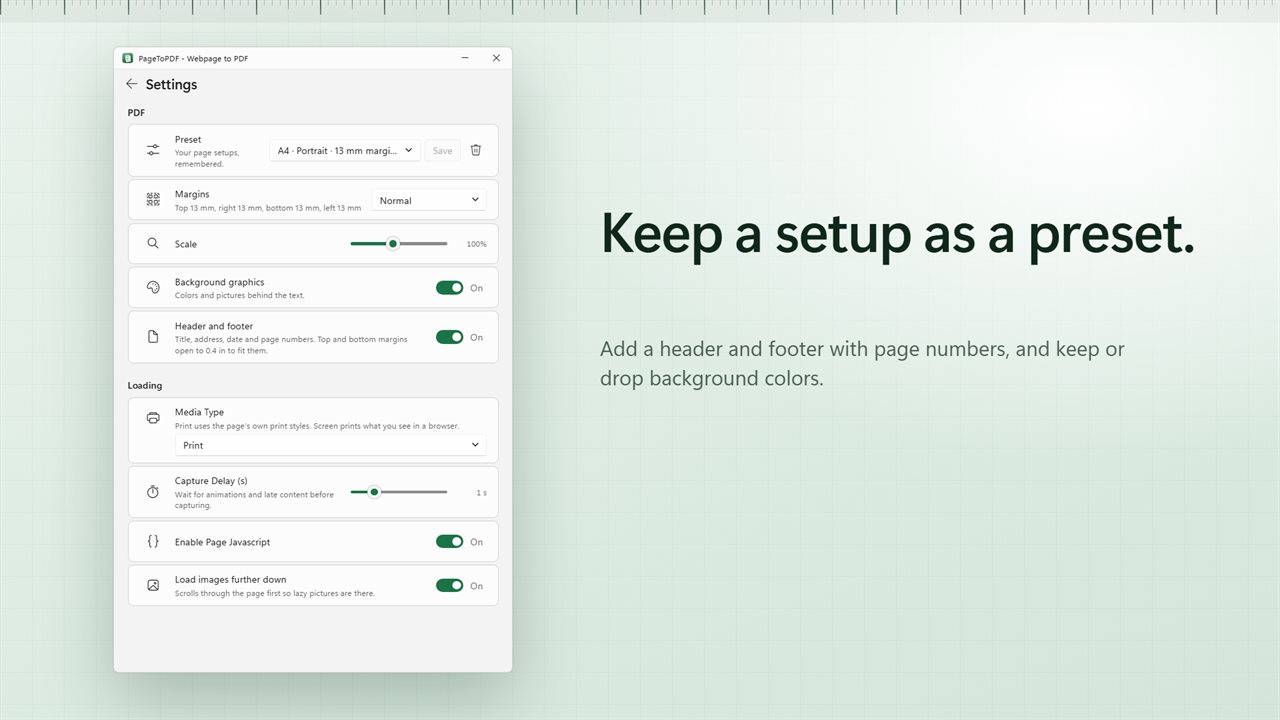Click the Scale 100% value
The height and width of the screenshot is (720, 1280).
coord(476,244)
